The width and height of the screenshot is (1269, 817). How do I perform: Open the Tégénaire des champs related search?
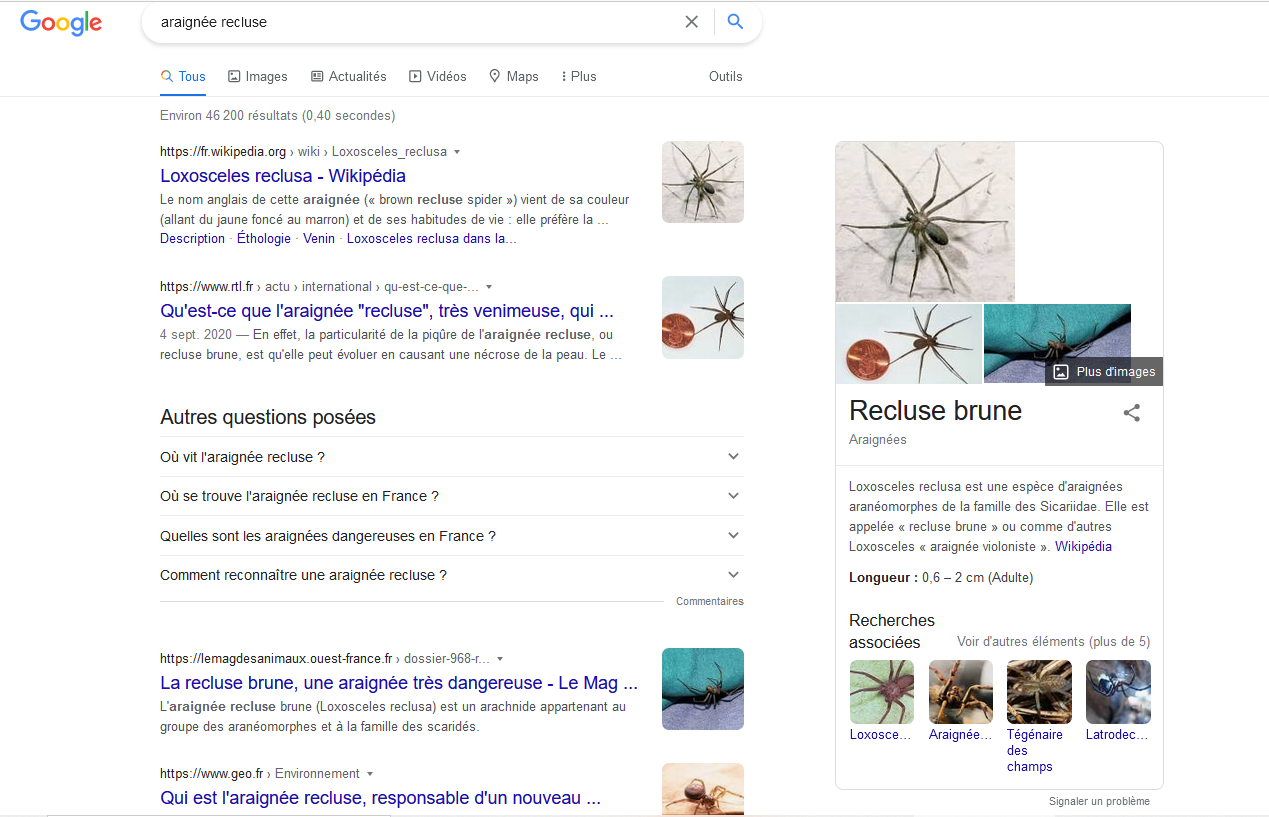tap(1039, 717)
